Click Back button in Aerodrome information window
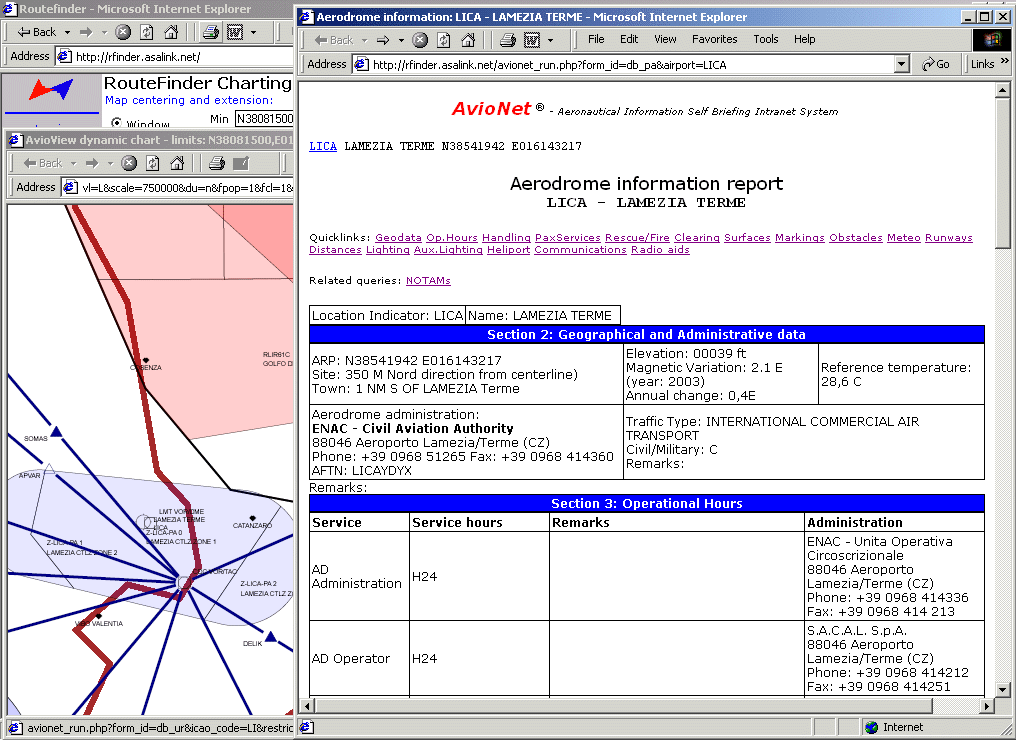This screenshot has height=740, width=1016. 333,40
